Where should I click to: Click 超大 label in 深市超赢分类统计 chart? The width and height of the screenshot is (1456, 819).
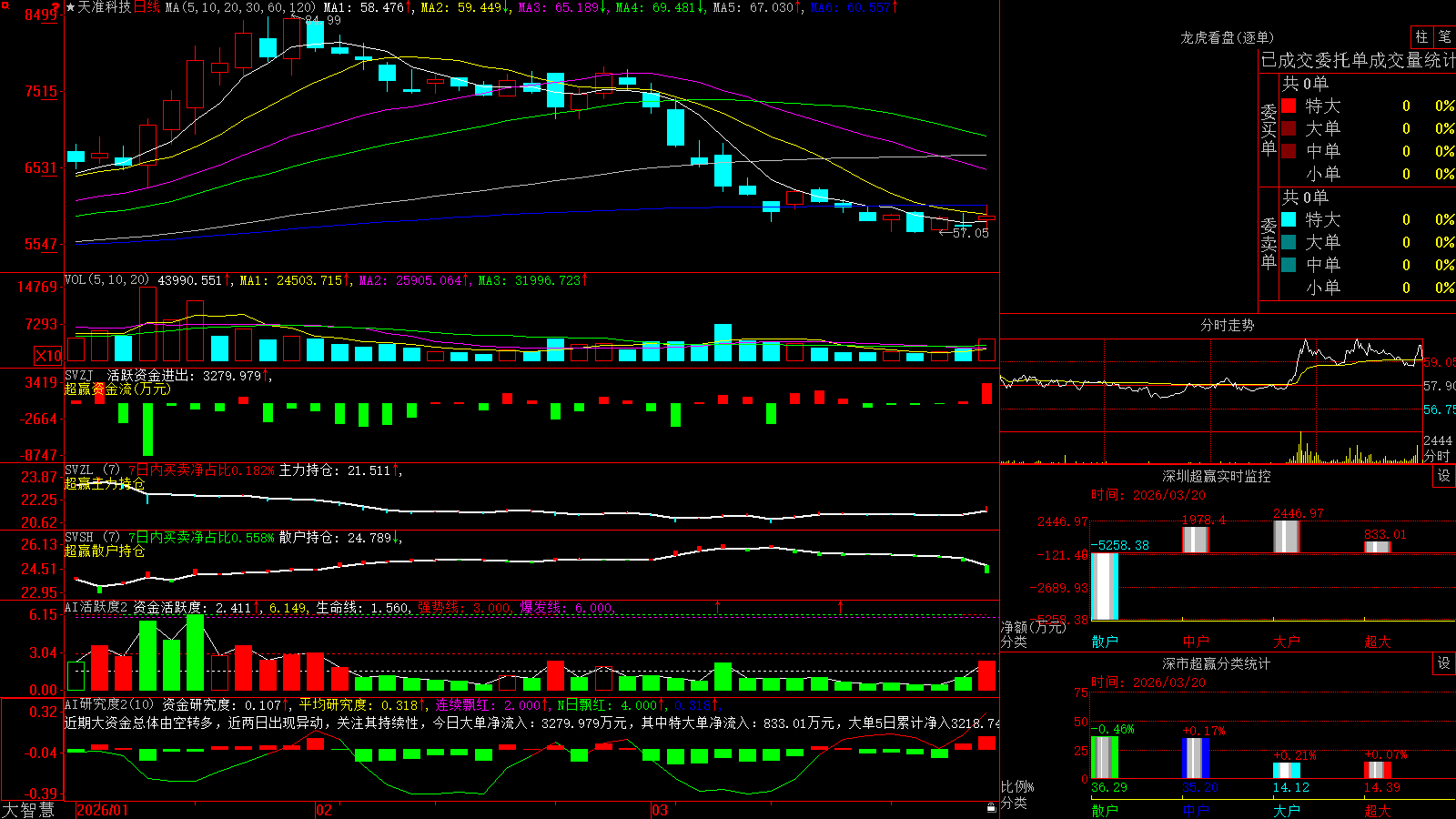(1378, 810)
